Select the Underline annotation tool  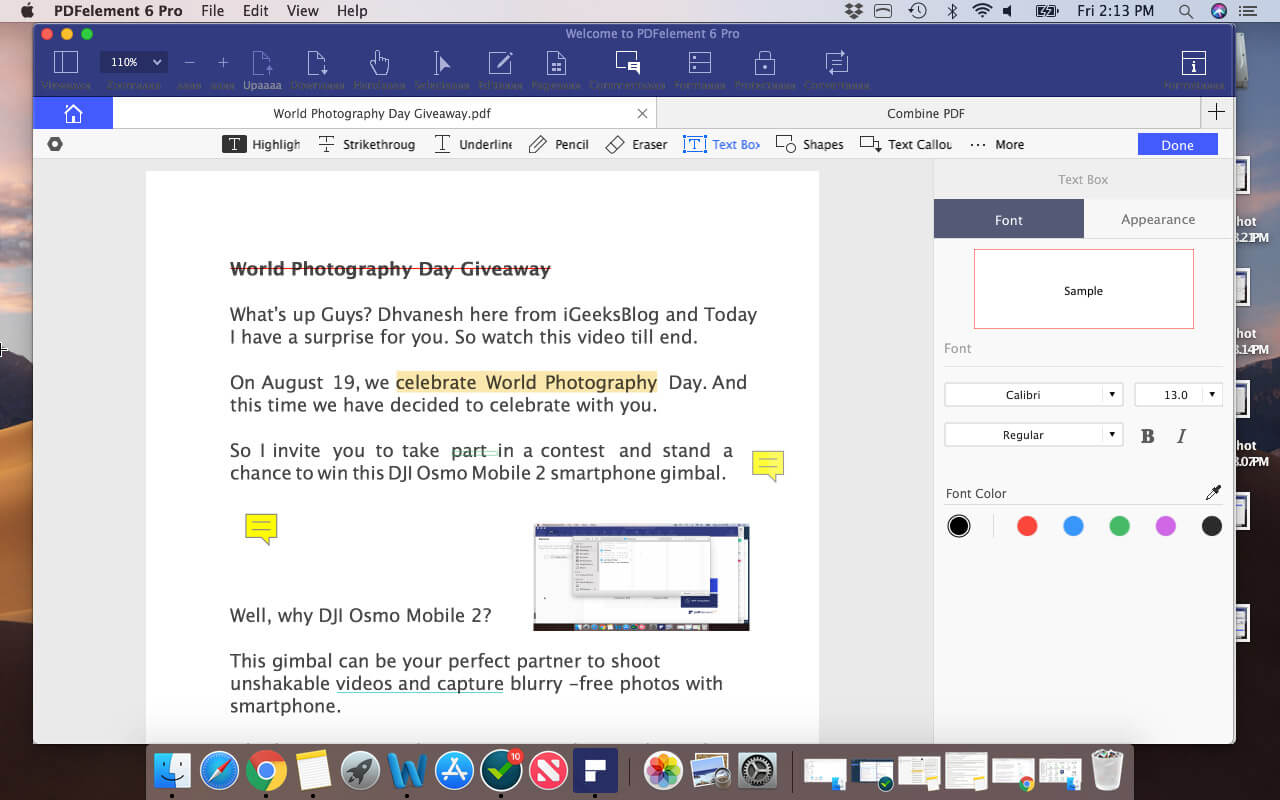point(473,144)
